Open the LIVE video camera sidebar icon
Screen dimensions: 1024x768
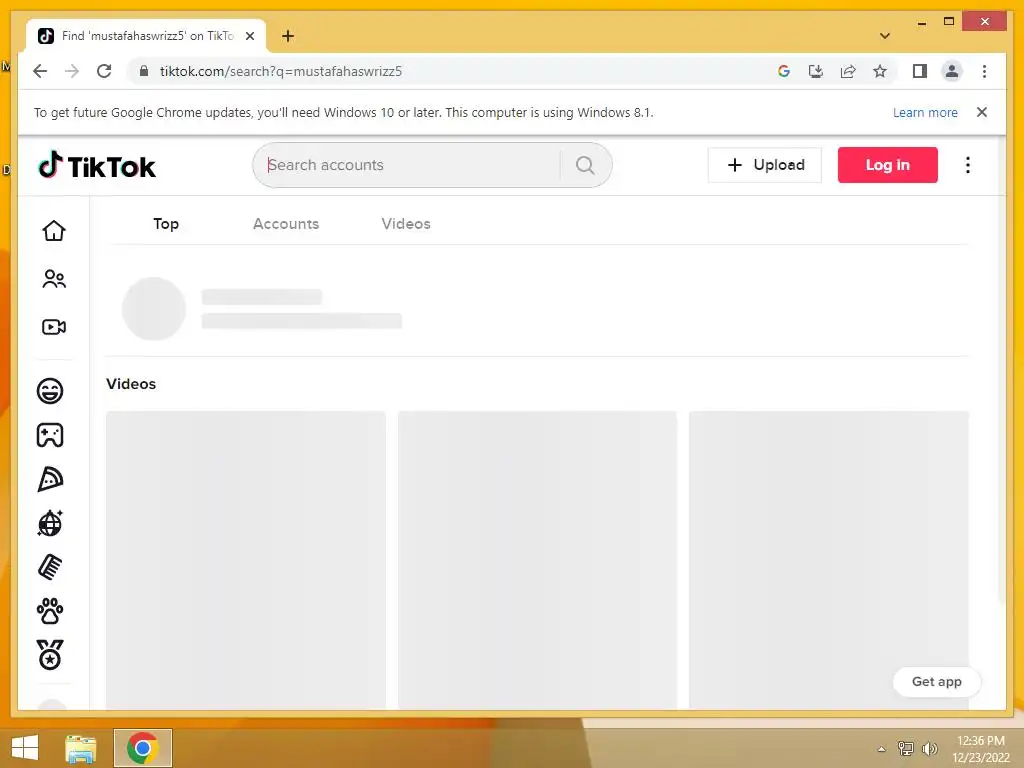click(x=54, y=327)
